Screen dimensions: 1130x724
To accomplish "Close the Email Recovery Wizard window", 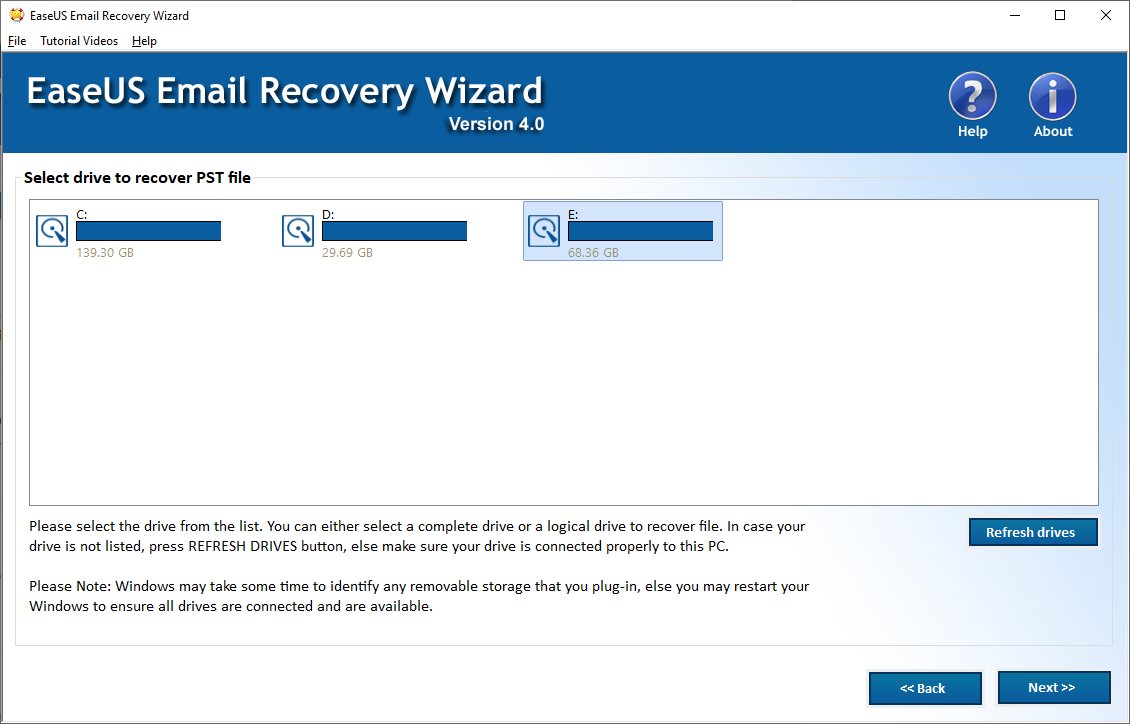I will pos(1106,15).
